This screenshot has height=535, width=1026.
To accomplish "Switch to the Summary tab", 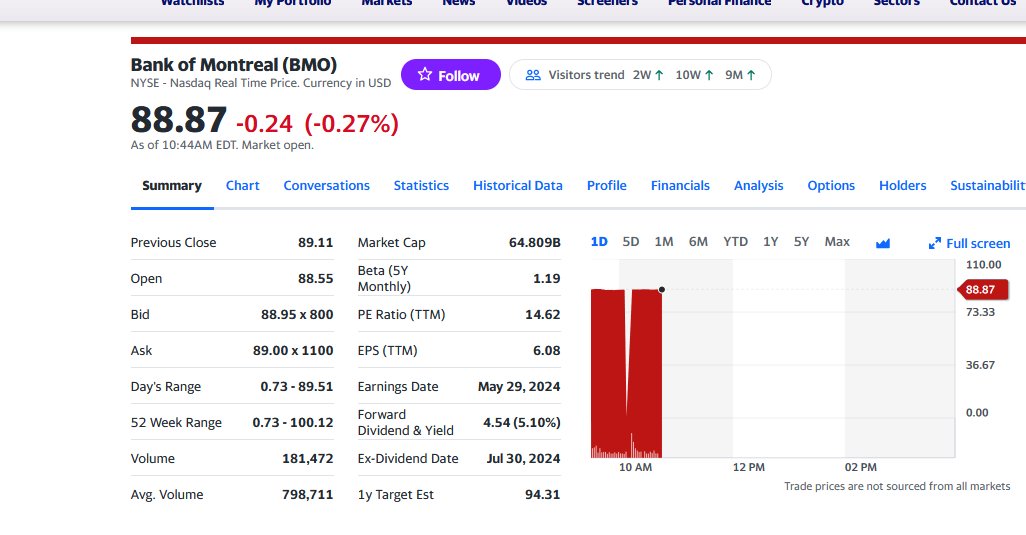I will coord(172,186).
